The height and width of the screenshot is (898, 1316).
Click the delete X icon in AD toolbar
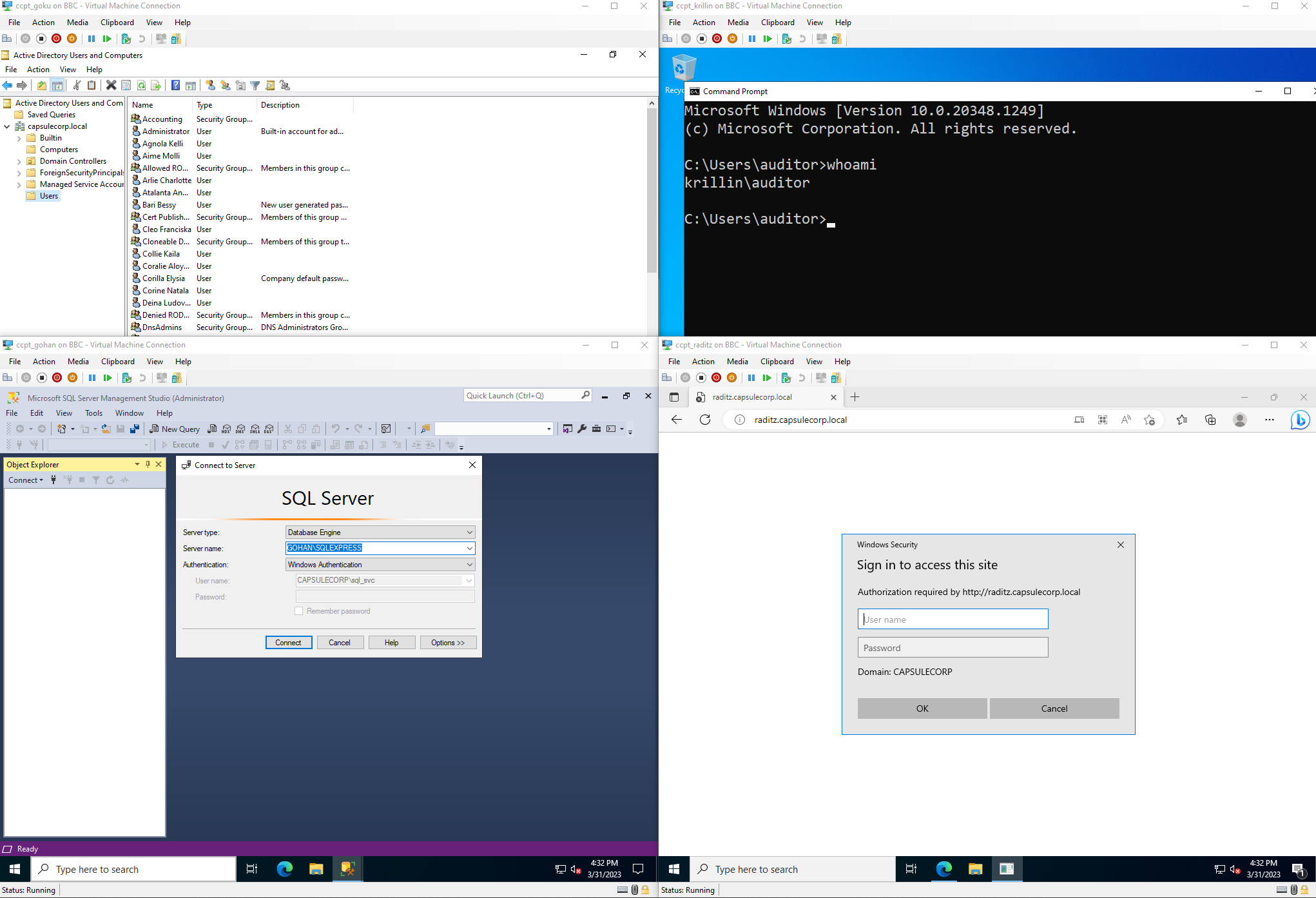click(x=111, y=85)
